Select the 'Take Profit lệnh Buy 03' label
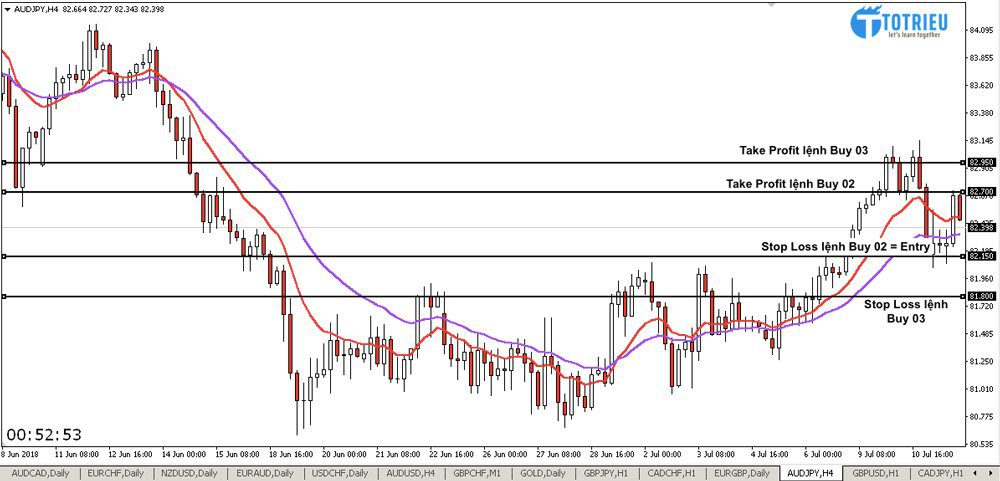1000x481 pixels. click(x=804, y=151)
